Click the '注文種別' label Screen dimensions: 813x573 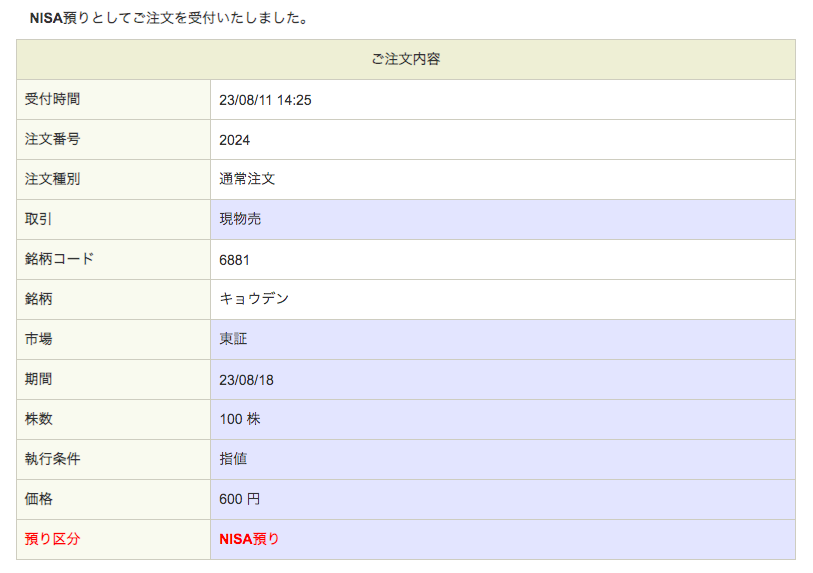point(52,179)
